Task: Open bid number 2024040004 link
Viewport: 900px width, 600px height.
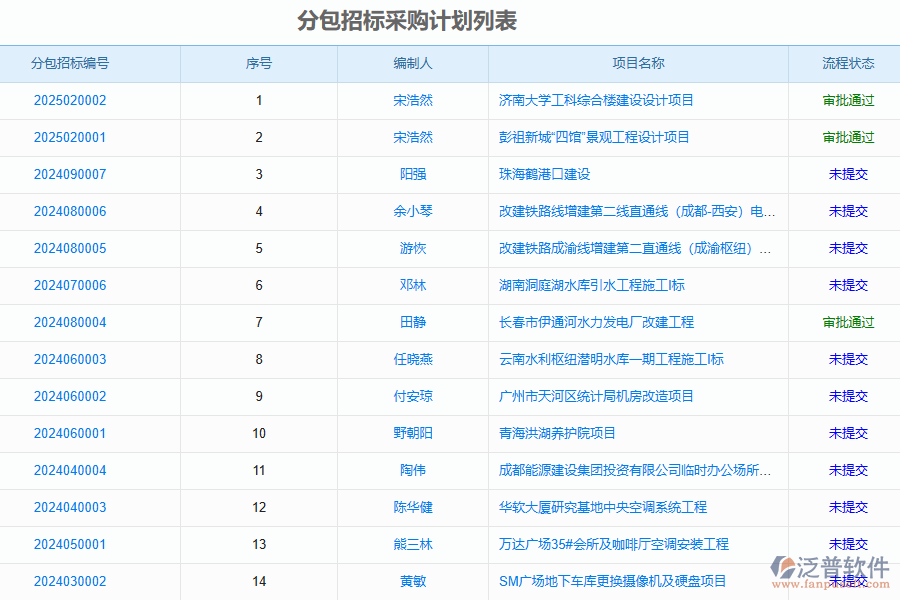Action: [70, 470]
